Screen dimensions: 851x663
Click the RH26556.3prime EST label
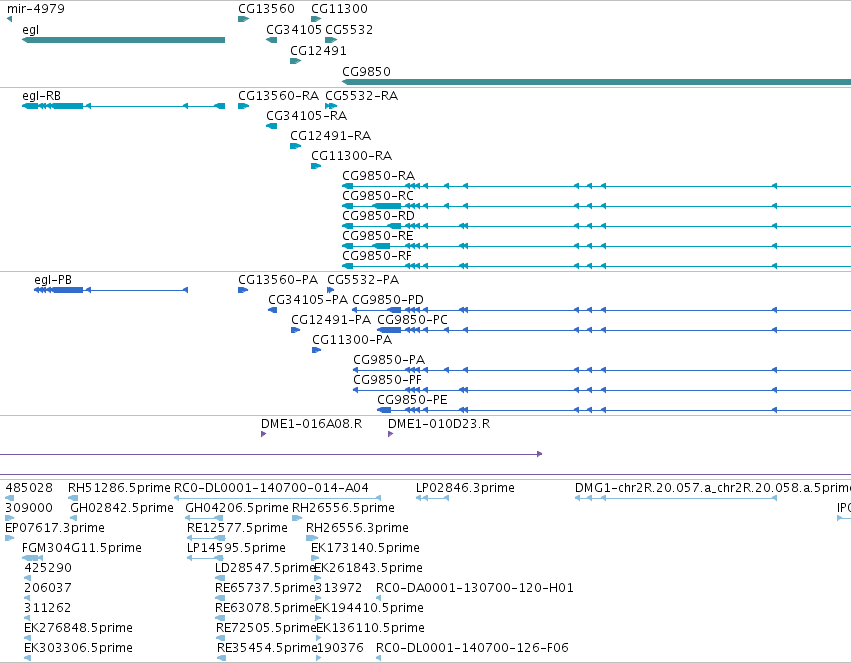click(357, 528)
